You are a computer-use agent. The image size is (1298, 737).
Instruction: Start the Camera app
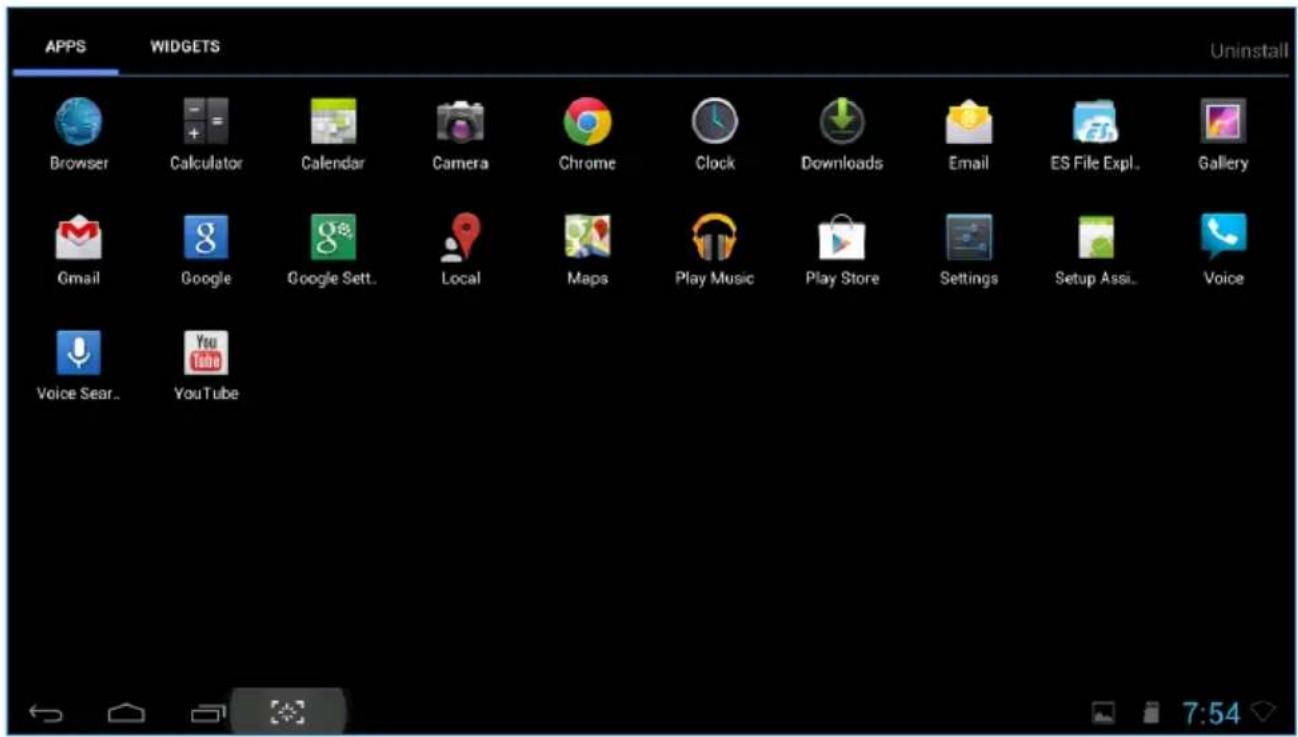tap(460, 135)
